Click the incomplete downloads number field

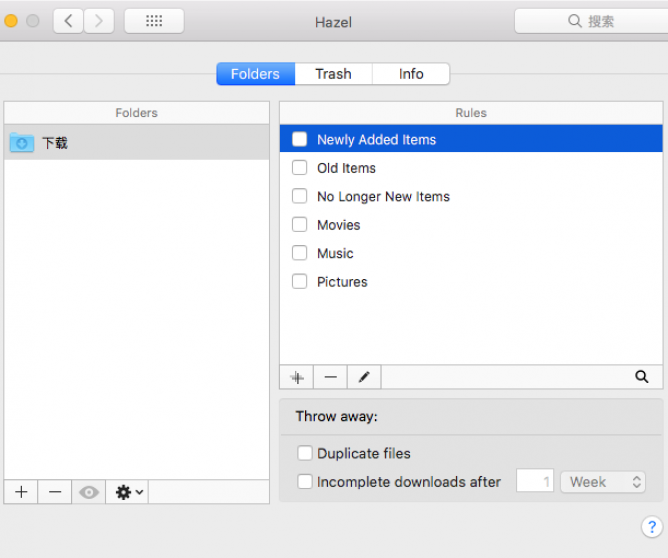tap(535, 481)
